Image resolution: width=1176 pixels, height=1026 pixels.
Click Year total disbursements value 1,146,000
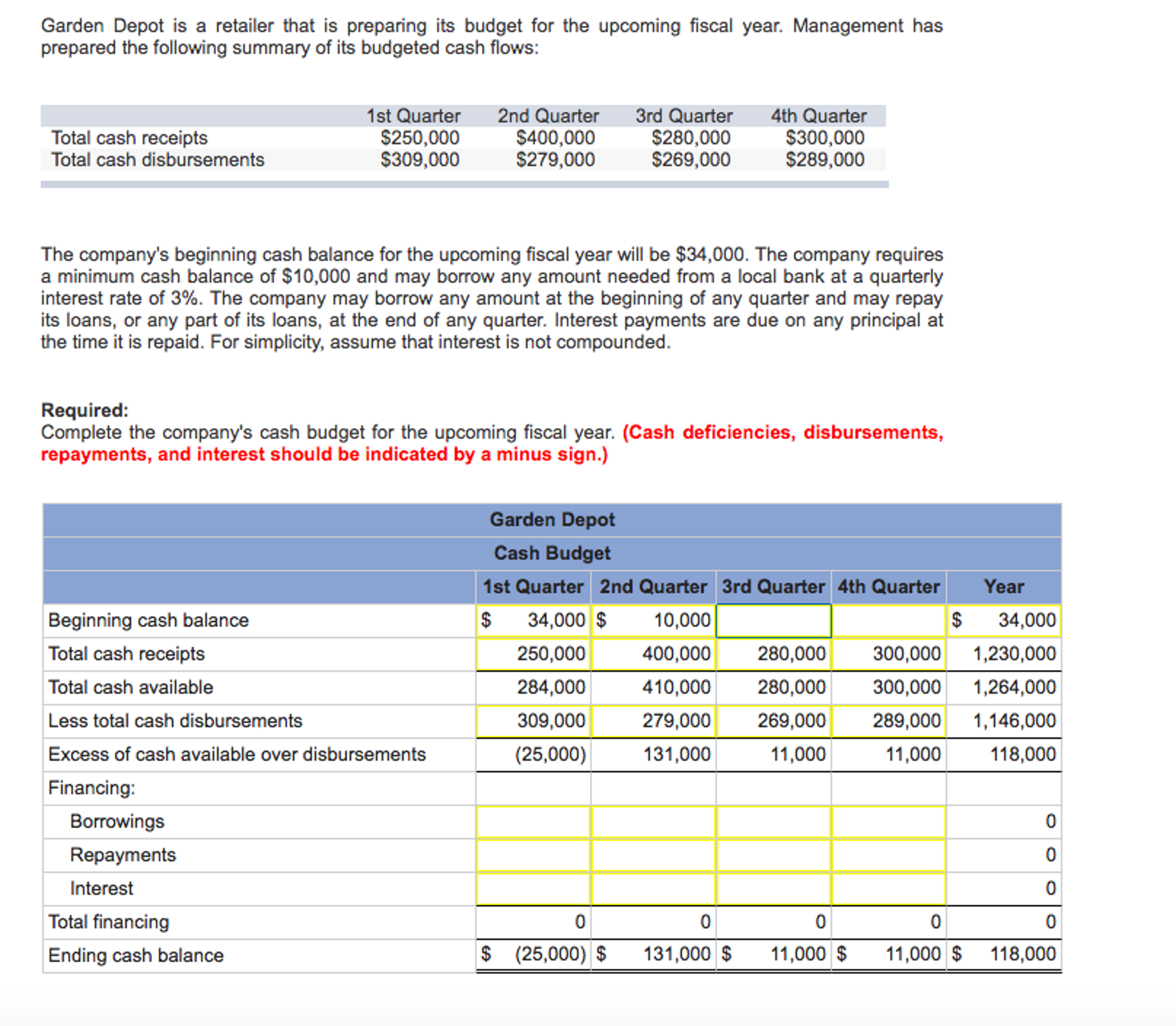[1014, 721]
